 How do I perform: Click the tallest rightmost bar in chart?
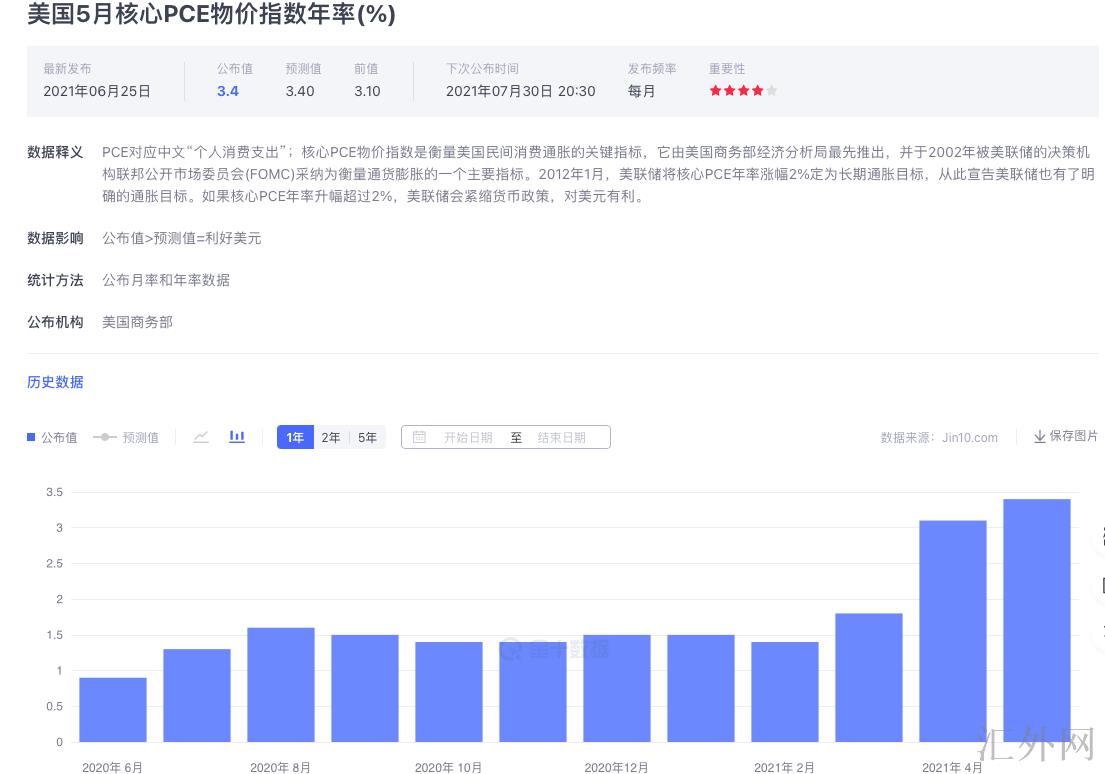tap(1036, 620)
